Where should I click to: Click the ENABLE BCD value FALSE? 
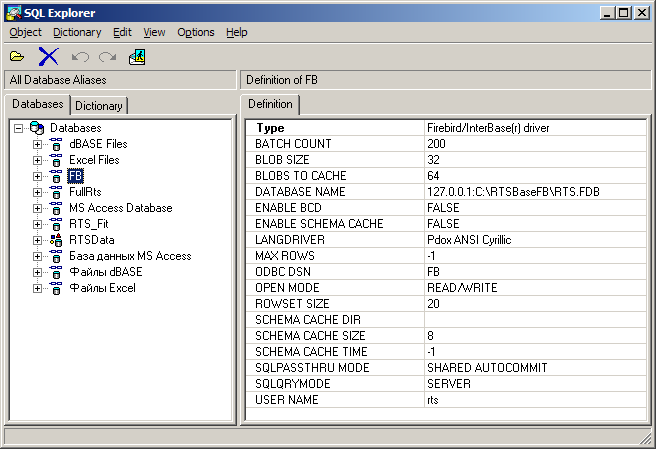coord(443,208)
